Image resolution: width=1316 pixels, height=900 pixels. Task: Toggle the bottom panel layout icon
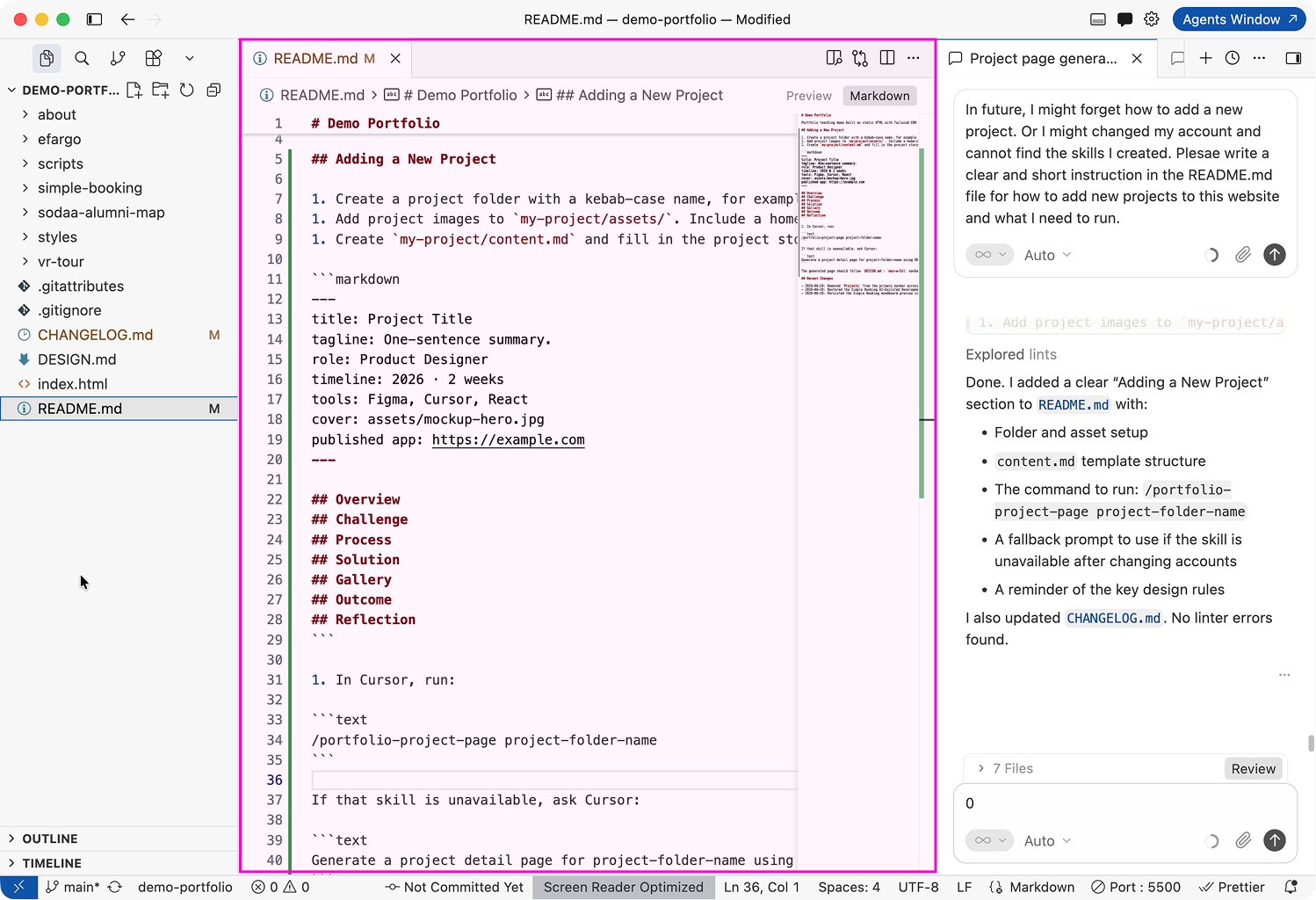pos(1097,19)
